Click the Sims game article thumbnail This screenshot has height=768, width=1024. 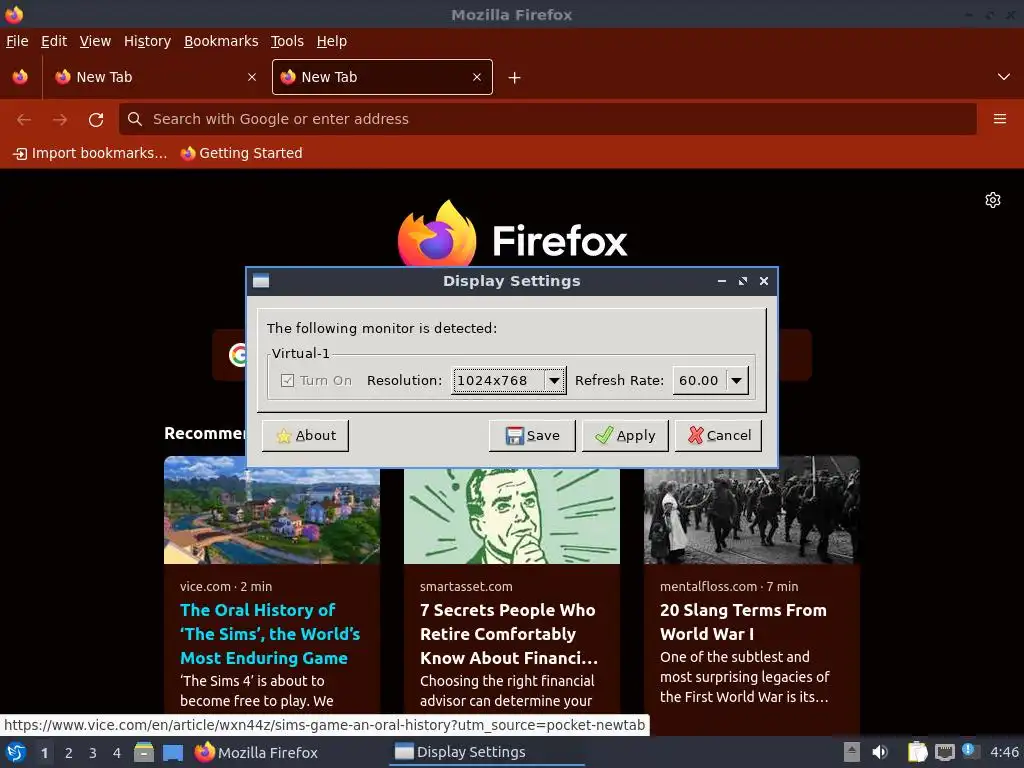coord(272,509)
